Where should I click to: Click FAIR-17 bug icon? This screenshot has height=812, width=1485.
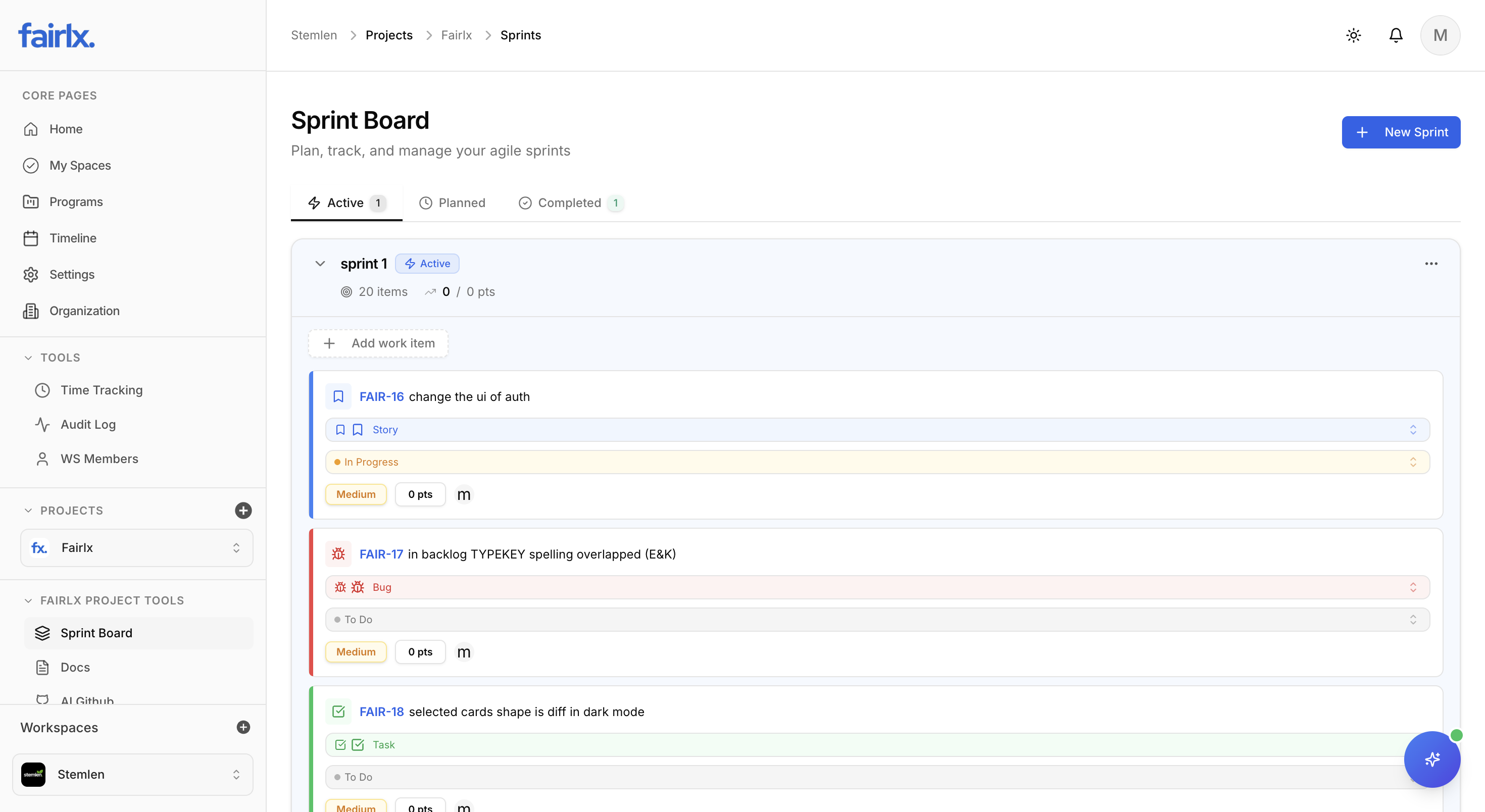[338, 554]
